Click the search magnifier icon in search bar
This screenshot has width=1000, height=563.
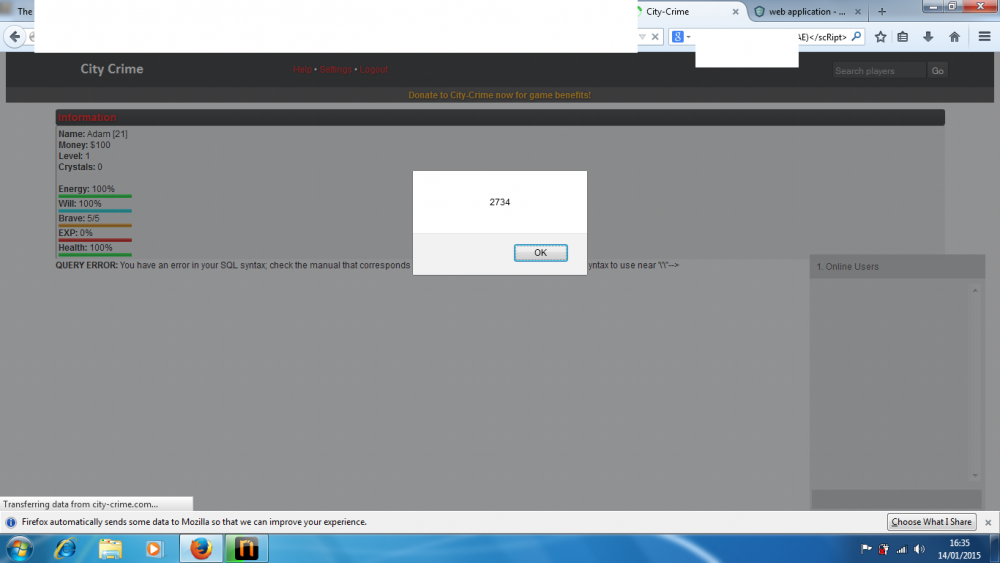coord(856,37)
